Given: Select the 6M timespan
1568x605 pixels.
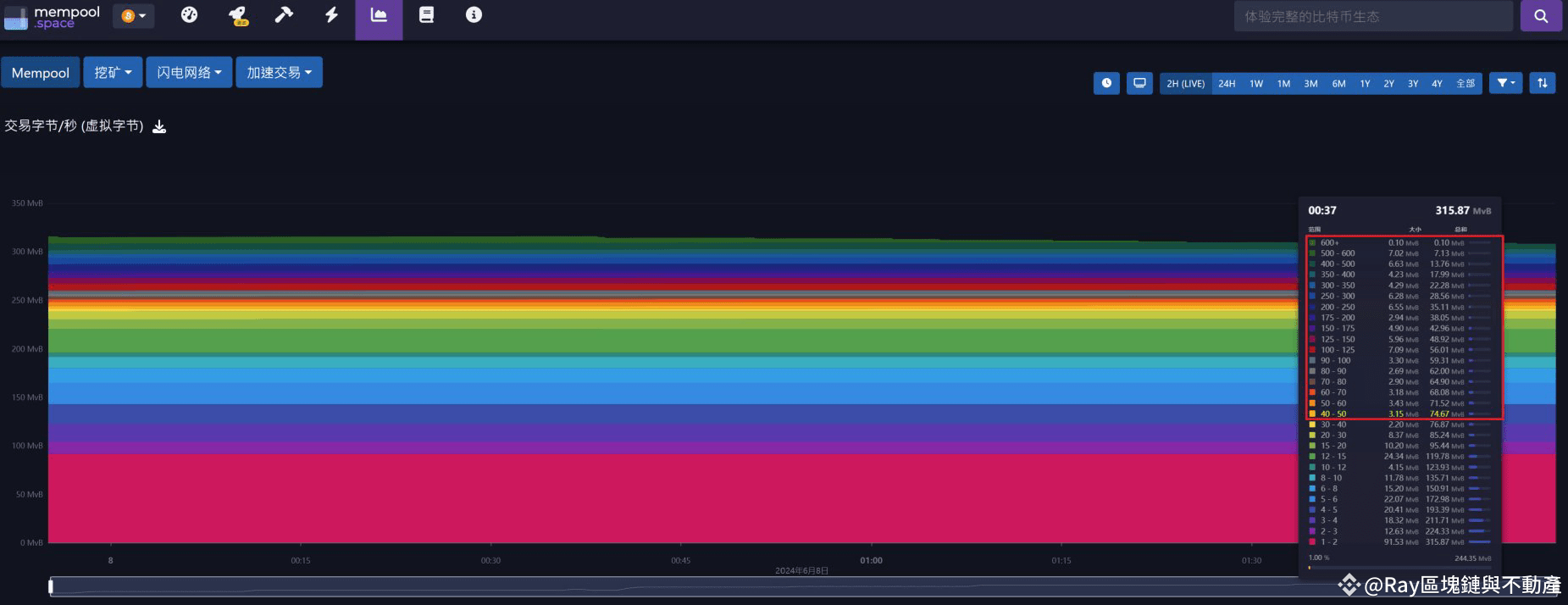Looking at the screenshot, I should [x=1338, y=83].
